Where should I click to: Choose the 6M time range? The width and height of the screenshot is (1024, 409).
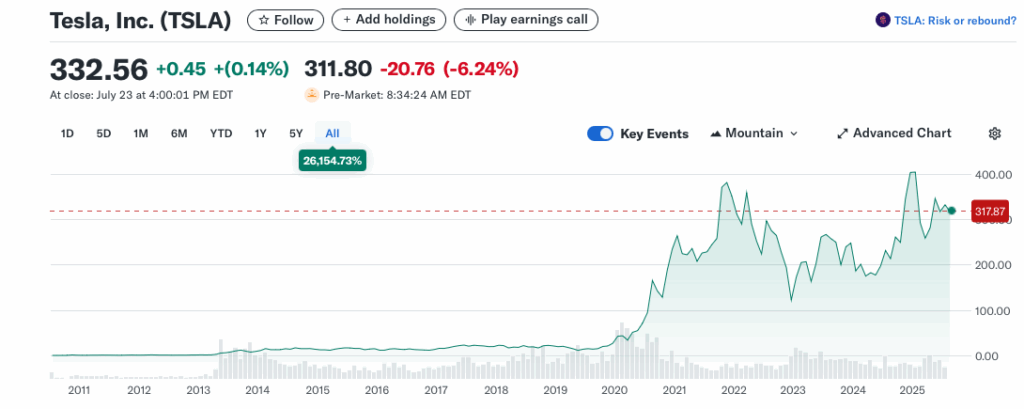(x=179, y=133)
